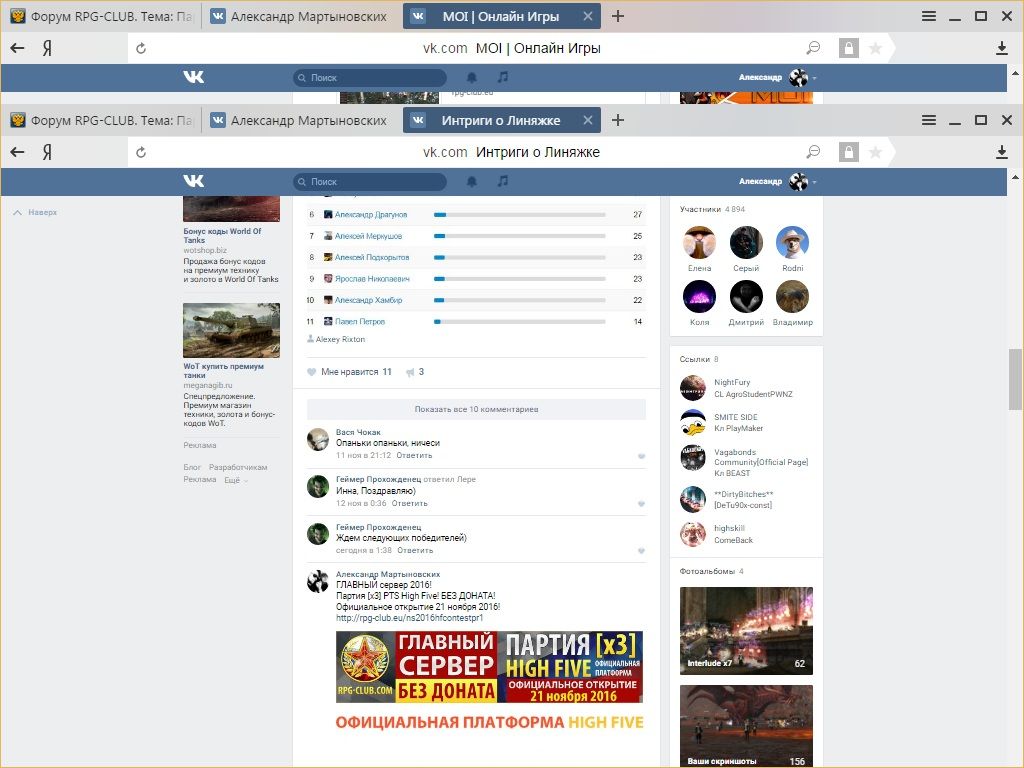Screen dimensions: 1024x768
Task: Click Ответить under Вася Чокак's comment
Action: pos(414,455)
